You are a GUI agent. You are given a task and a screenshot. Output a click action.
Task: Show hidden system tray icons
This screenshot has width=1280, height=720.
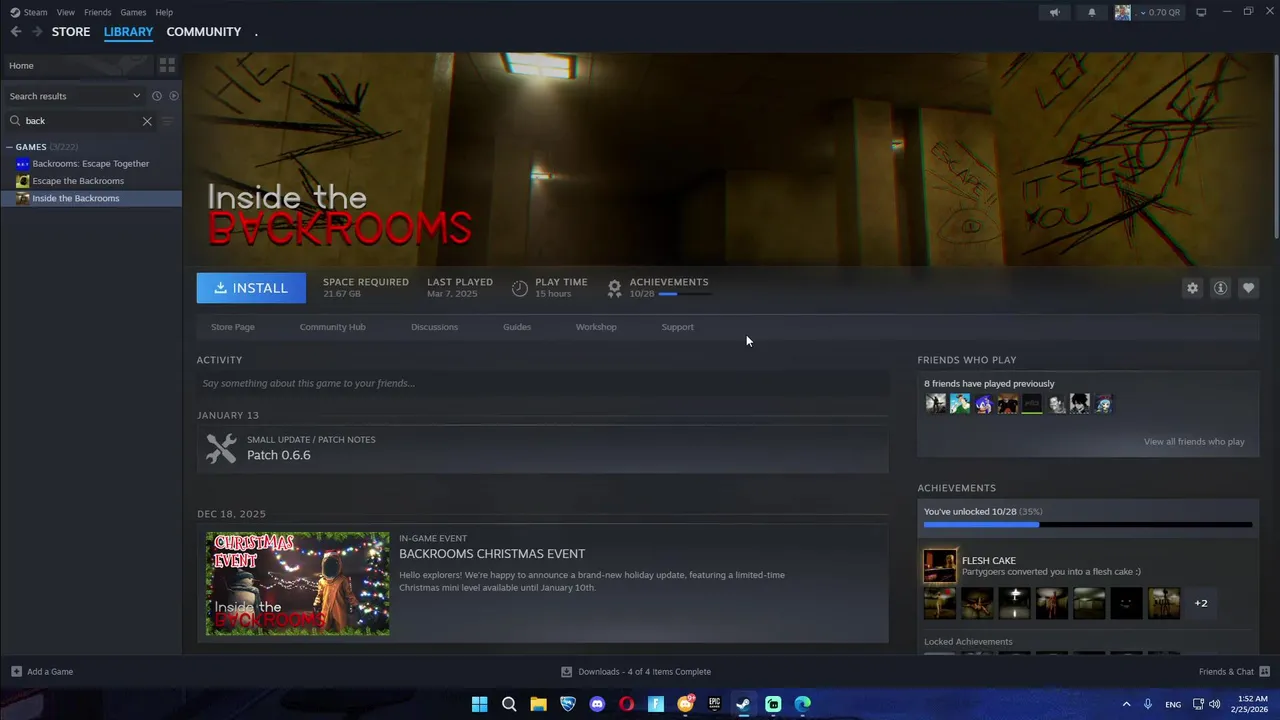pyautogui.click(x=1126, y=704)
